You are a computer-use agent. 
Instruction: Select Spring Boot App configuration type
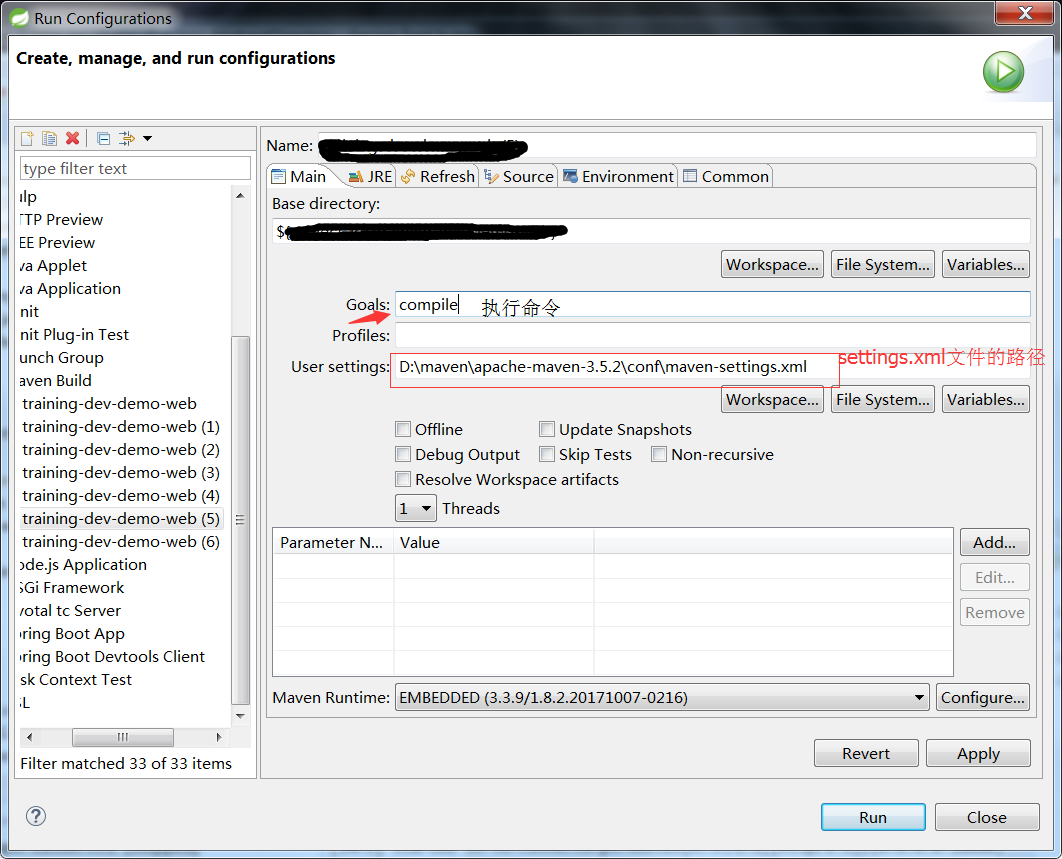coord(72,634)
